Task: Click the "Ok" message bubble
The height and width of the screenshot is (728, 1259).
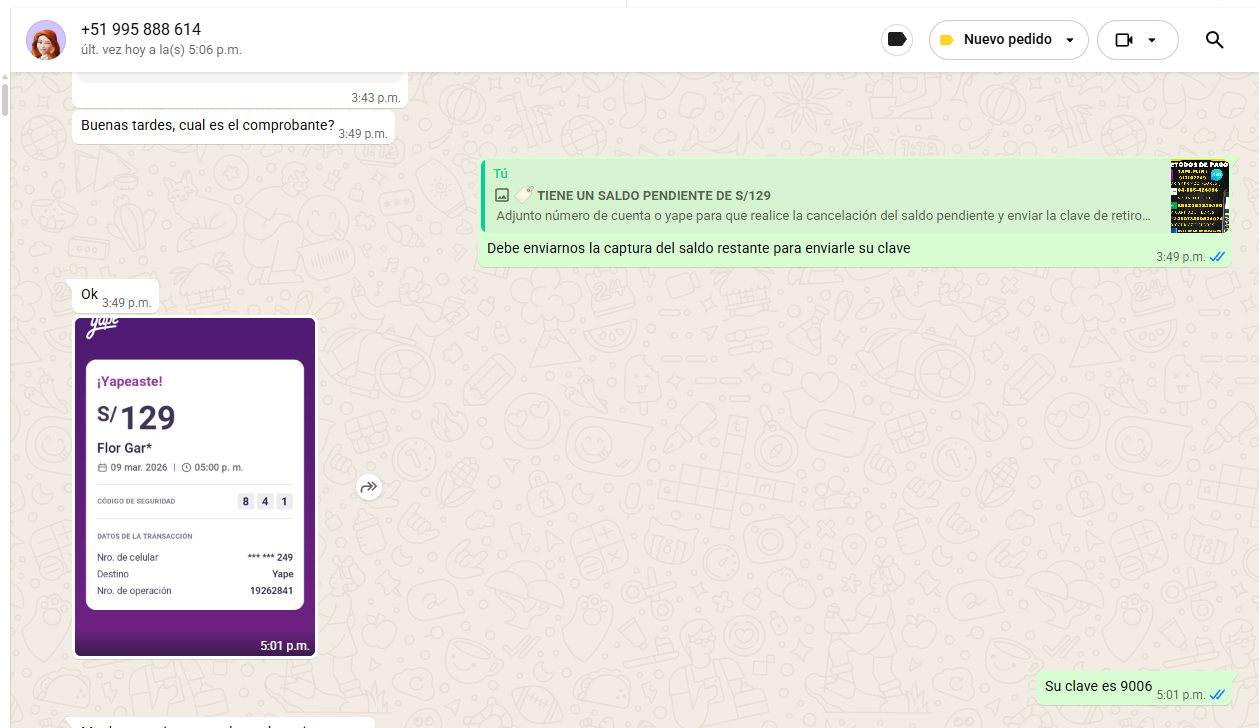Action: (90, 294)
